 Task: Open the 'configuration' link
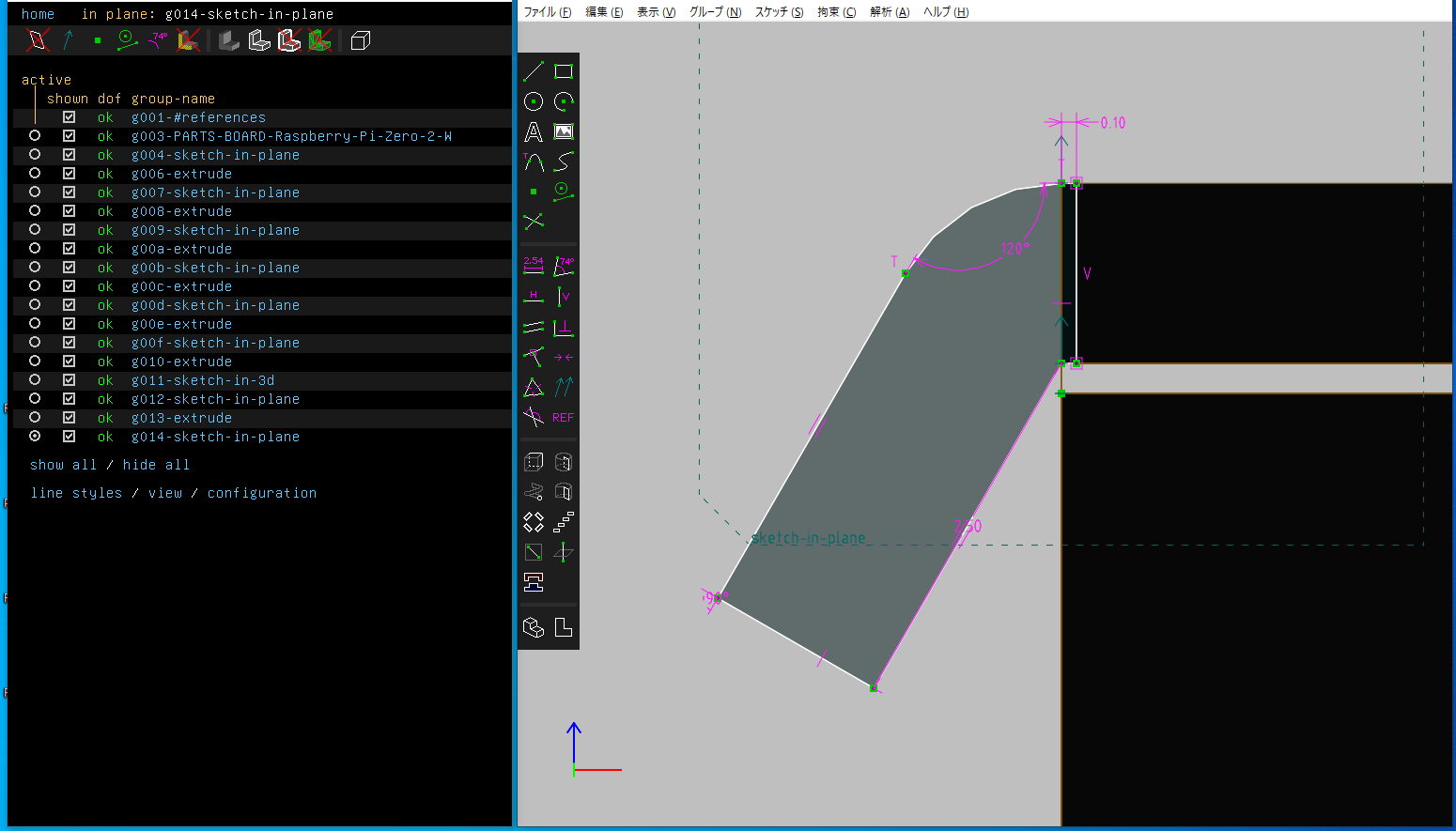[262, 493]
